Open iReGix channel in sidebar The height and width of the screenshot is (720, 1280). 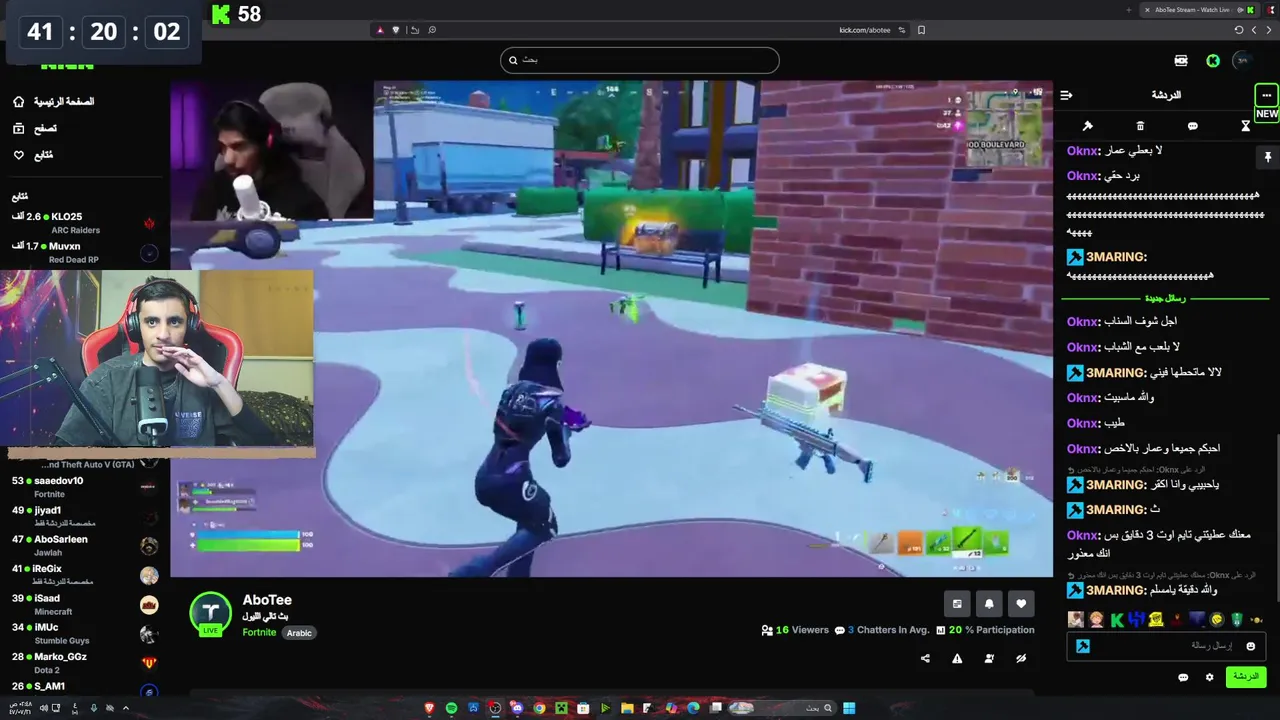point(84,575)
